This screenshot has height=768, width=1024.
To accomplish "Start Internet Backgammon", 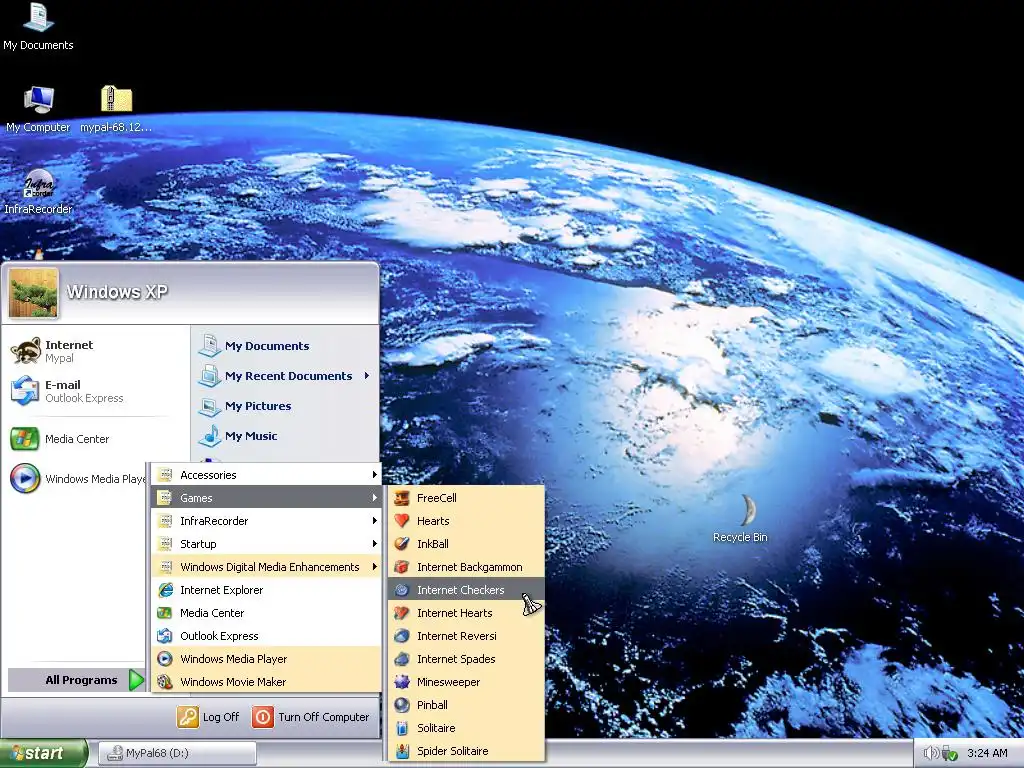I will tap(466, 566).
